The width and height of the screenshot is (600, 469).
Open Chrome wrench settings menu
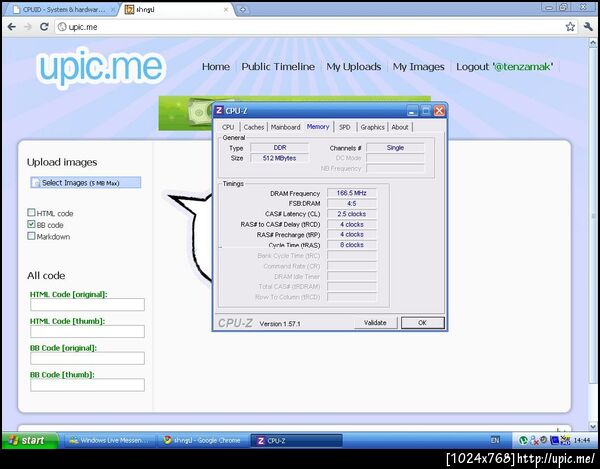(588, 26)
